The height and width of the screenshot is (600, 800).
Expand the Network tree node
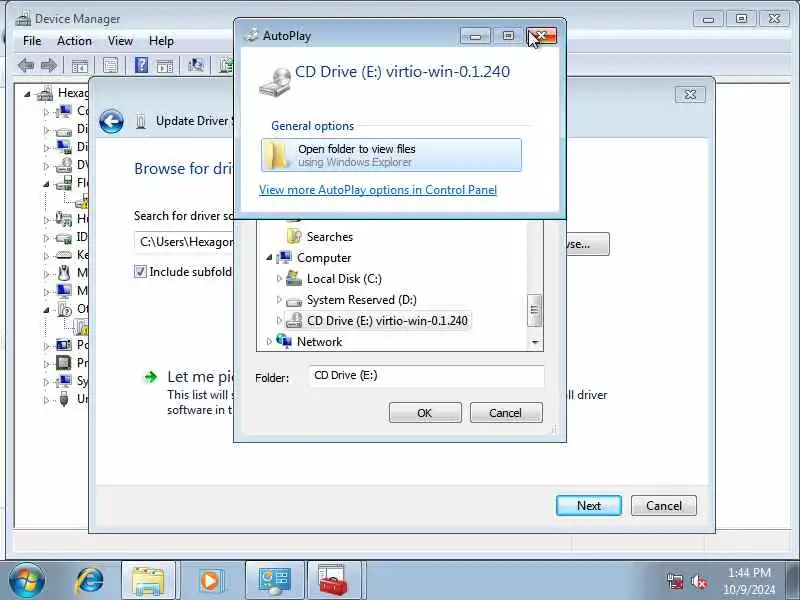(269, 341)
